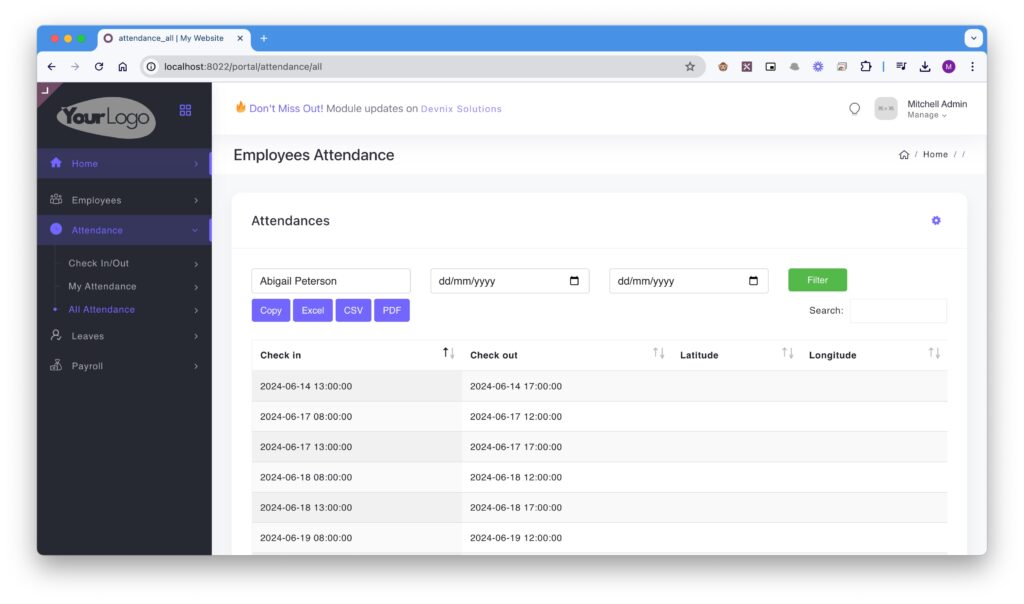Image resolution: width=1024 pixels, height=604 pixels.
Task: Reload the page using browser refresh icon
Action: pyautogui.click(x=99, y=67)
